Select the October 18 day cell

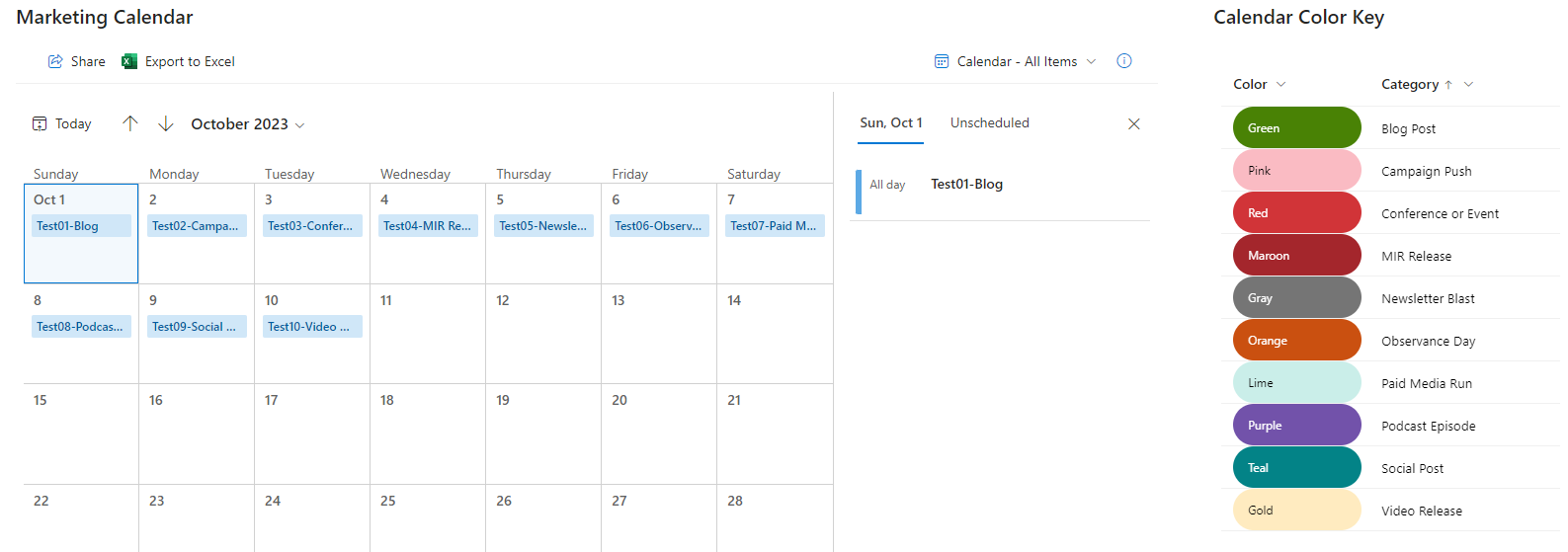[x=427, y=434]
